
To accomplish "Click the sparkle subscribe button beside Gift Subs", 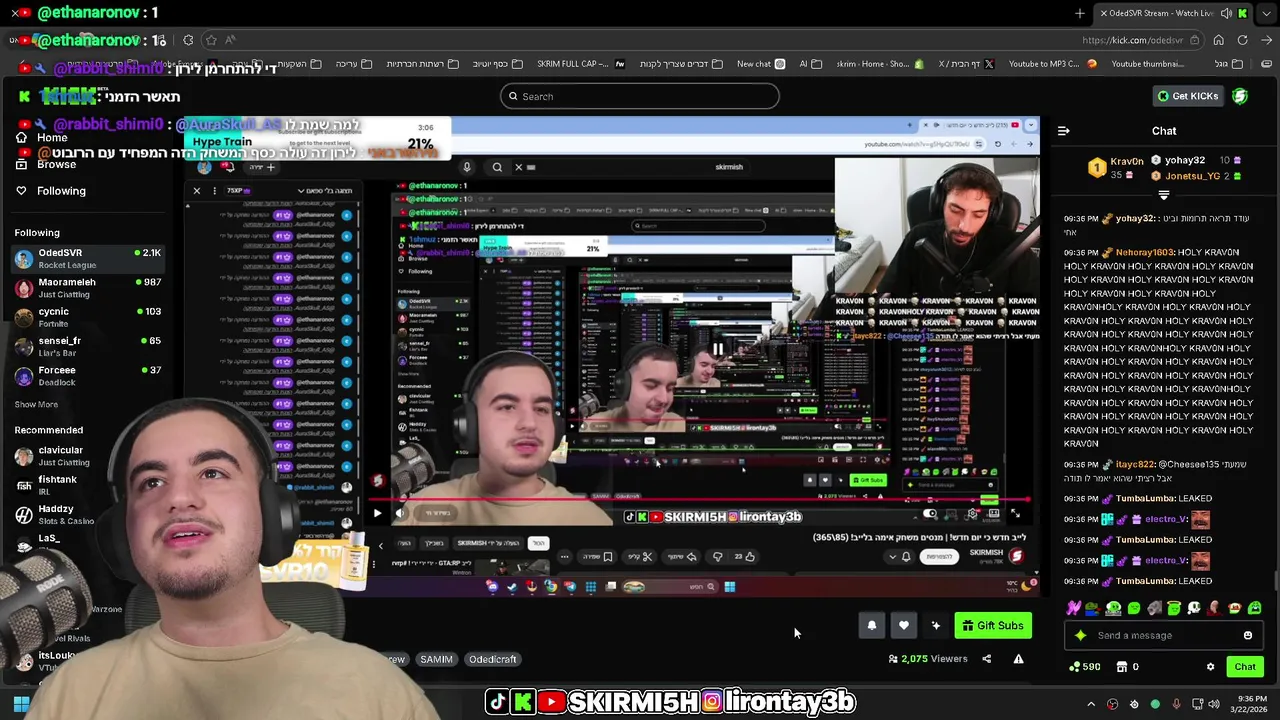I will coord(936,626).
